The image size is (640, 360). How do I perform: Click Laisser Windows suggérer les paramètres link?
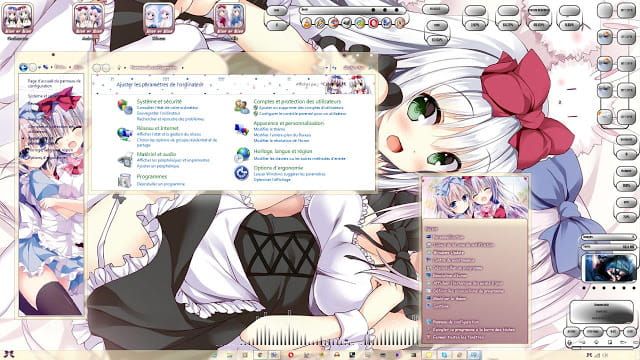[x=289, y=174]
